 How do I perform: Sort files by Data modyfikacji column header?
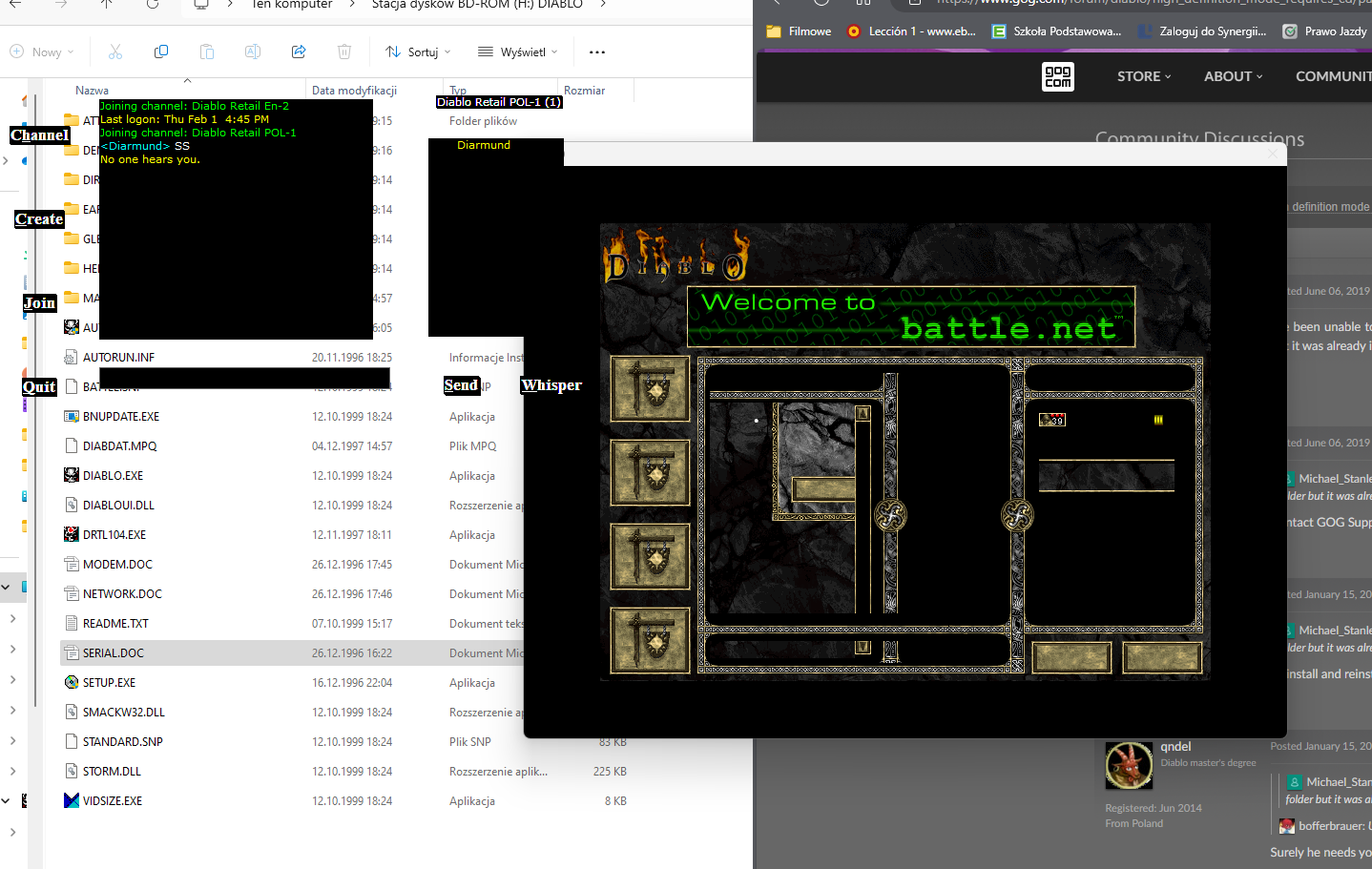point(354,91)
